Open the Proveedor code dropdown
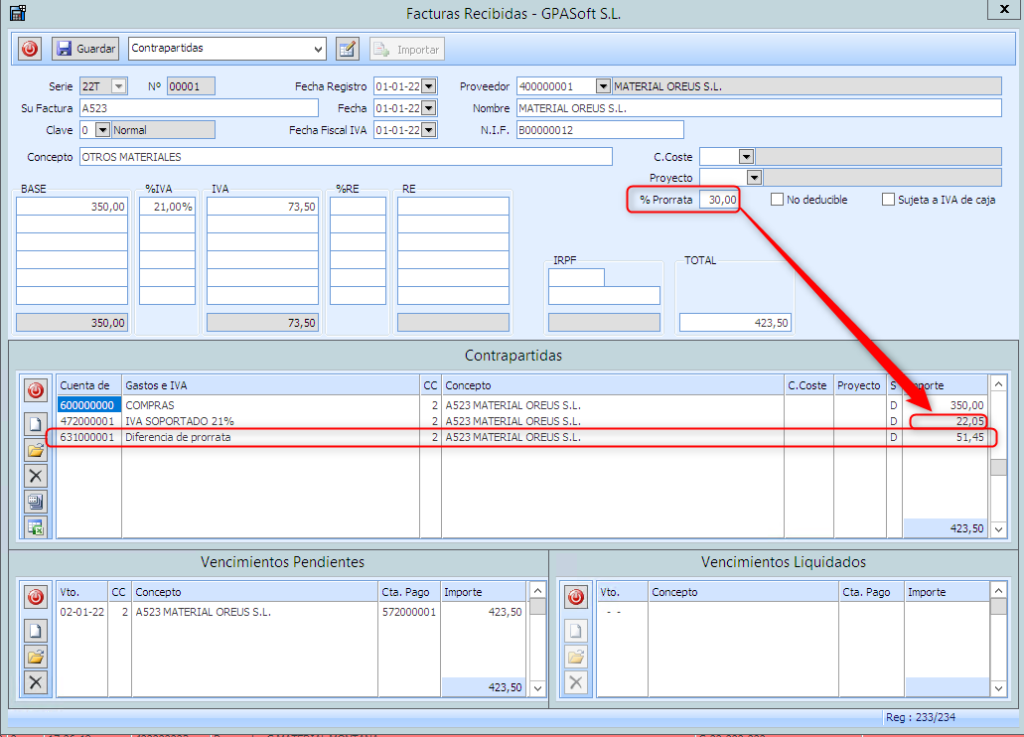 602,87
